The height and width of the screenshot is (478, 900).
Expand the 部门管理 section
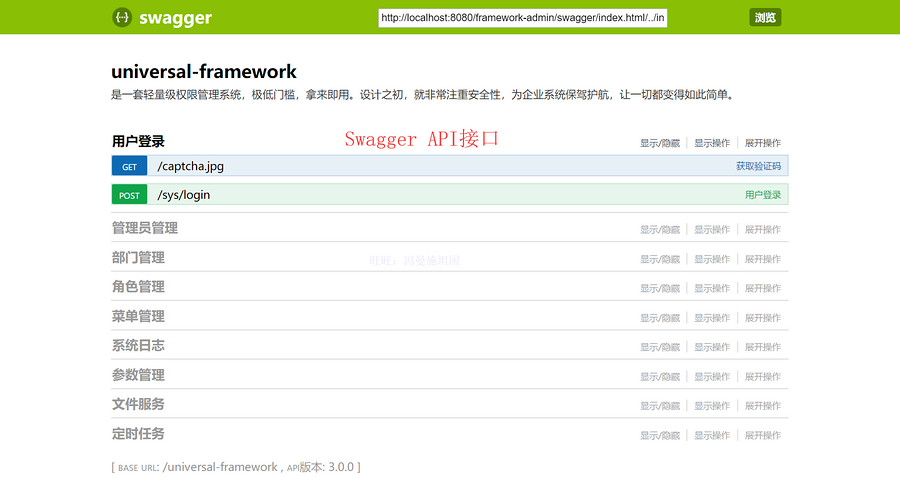(x=138, y=258)
